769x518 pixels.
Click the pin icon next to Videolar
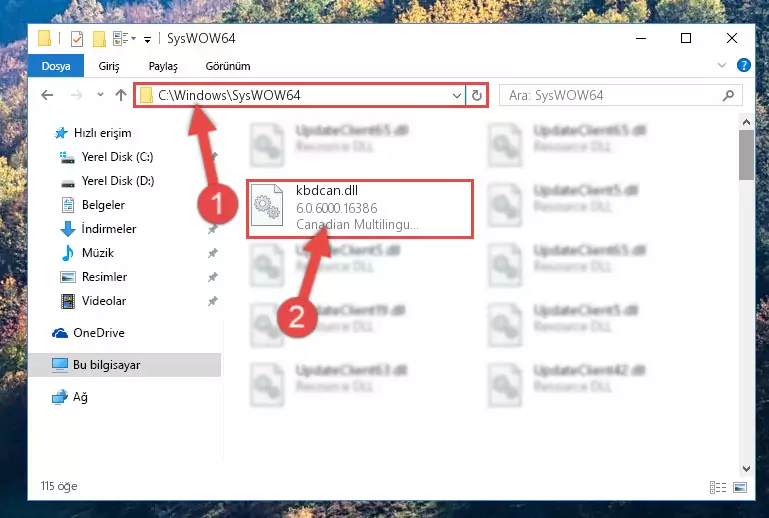point(212,301)
